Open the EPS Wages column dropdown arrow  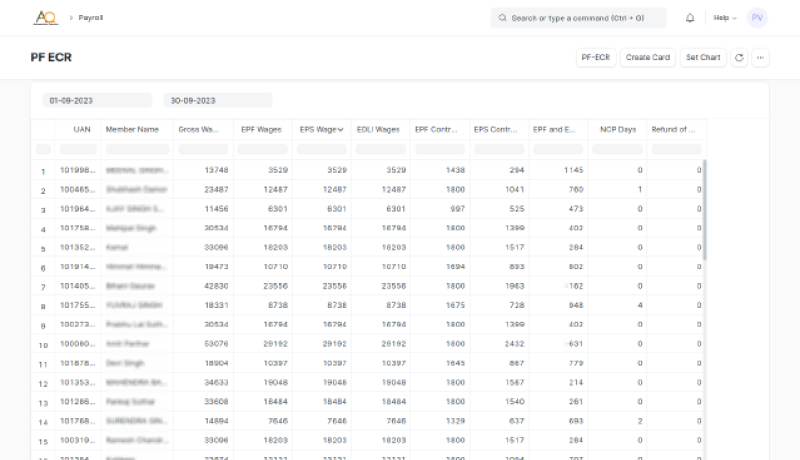pyautogui.click(x=341, y=130)
